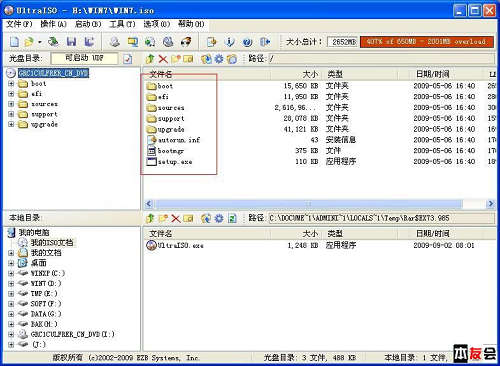Click the Exit door icon in toolbar
The width and height of the screenshot is (500, 366).
[265, 42]
